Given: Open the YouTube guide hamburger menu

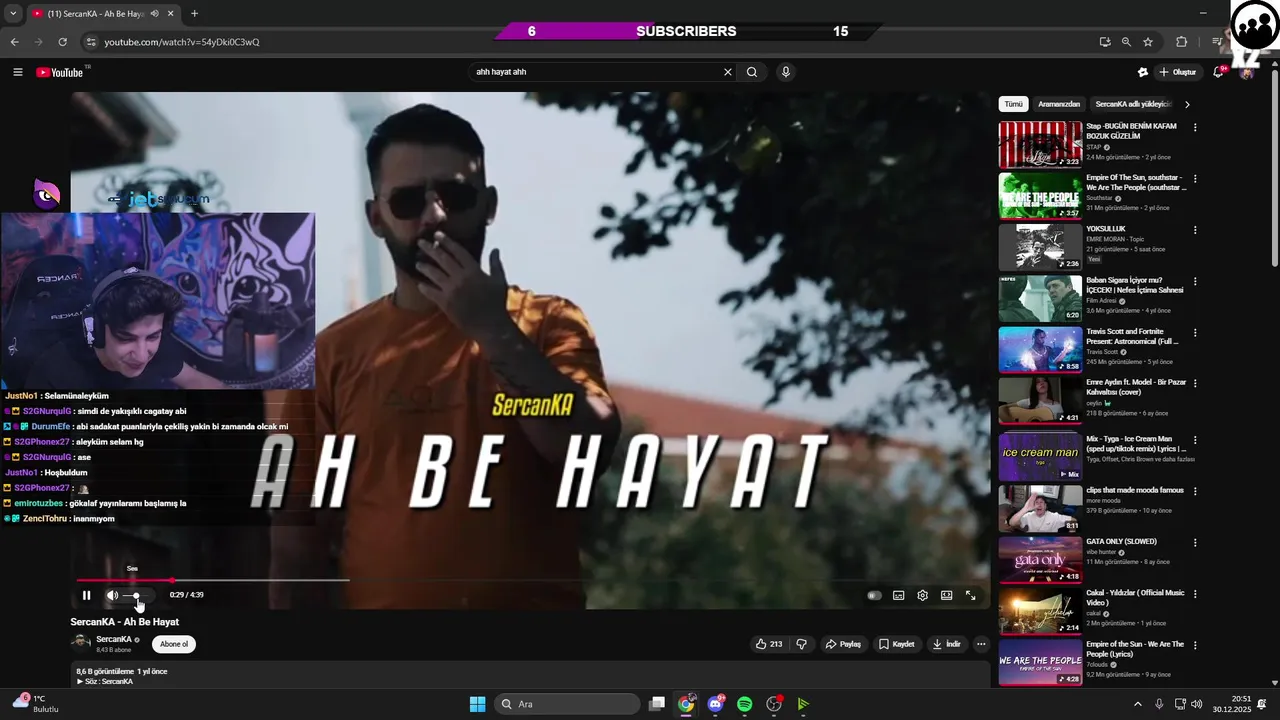Looking at the screenshot, I should pyautogui.click(x=17, y=72).
